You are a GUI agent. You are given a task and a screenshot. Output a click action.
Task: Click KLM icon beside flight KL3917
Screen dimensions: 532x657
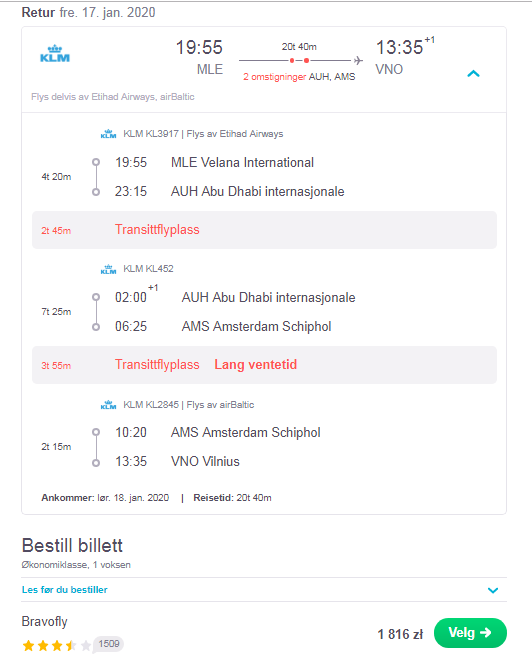point(108,134)
